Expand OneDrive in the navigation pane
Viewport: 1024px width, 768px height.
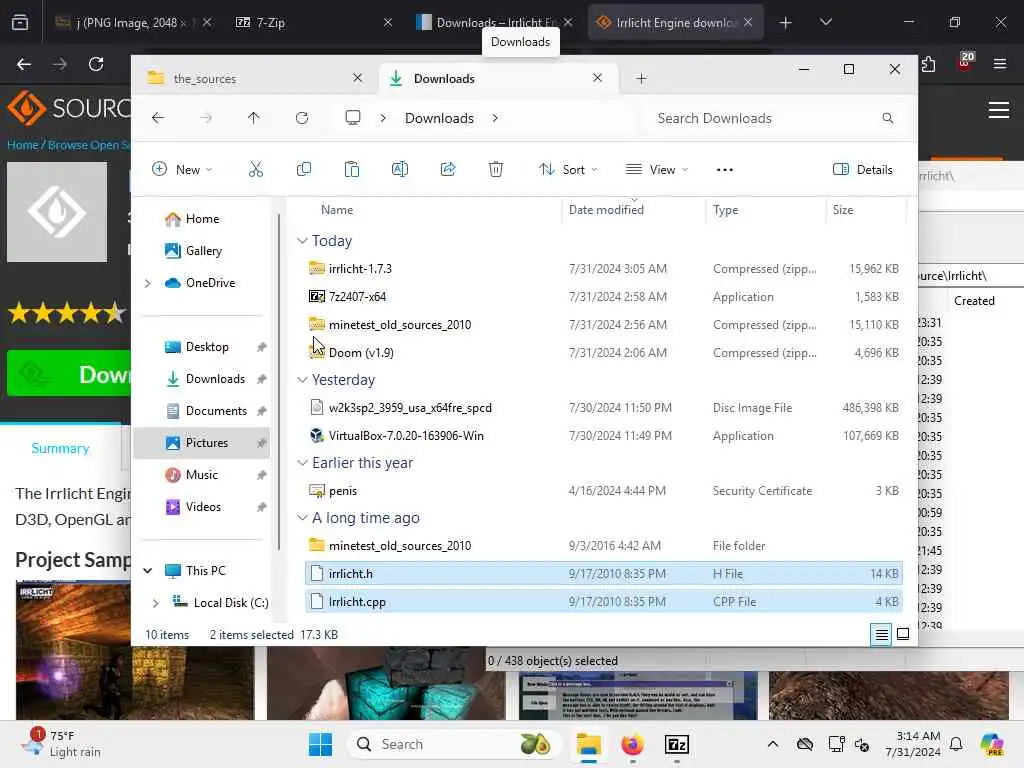click(148, 283)
